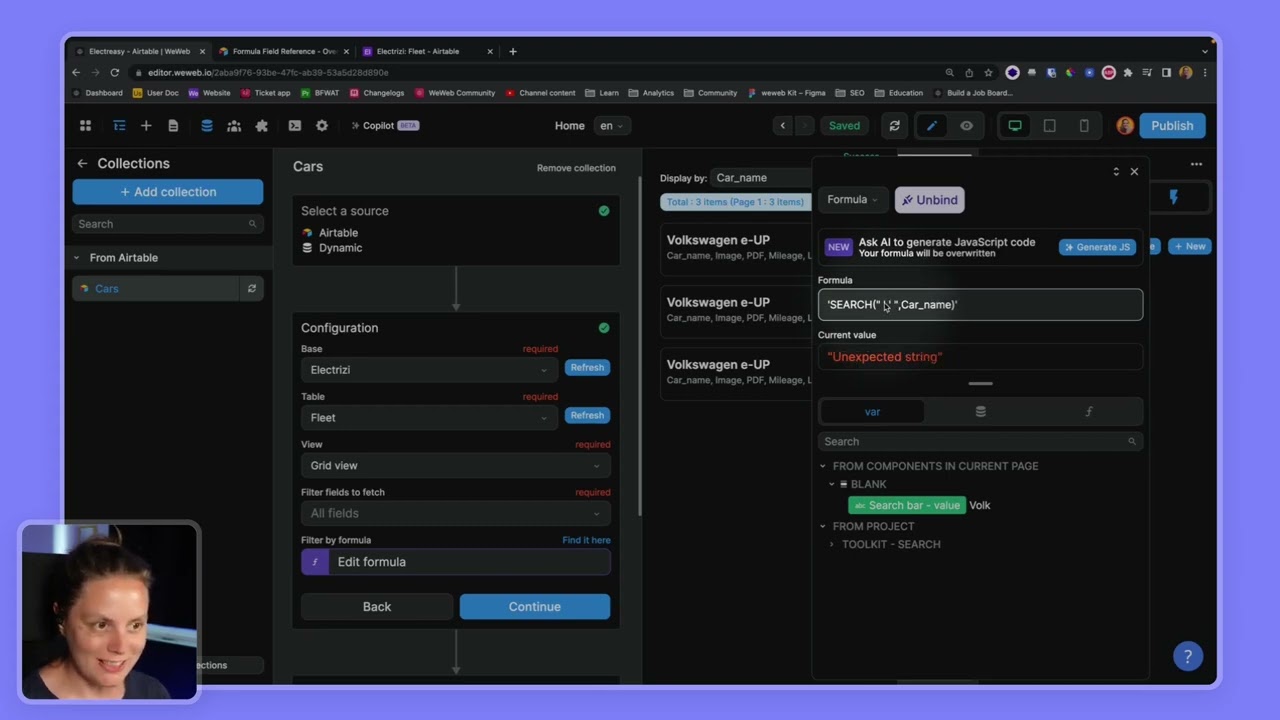Focus the variables Search field
The image size is (1280, 720).
coord(980,442)
